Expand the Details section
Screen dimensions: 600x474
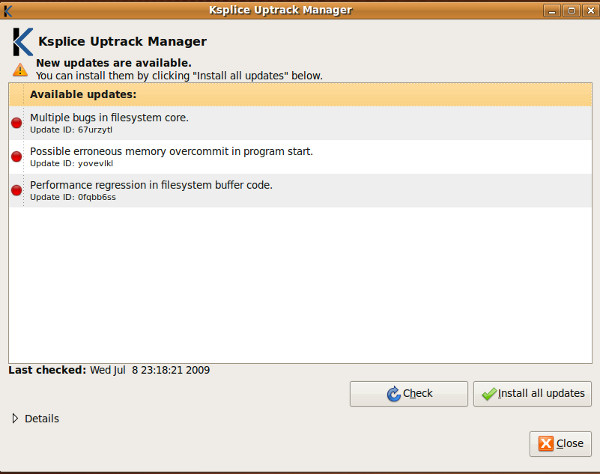pos(15,419)
